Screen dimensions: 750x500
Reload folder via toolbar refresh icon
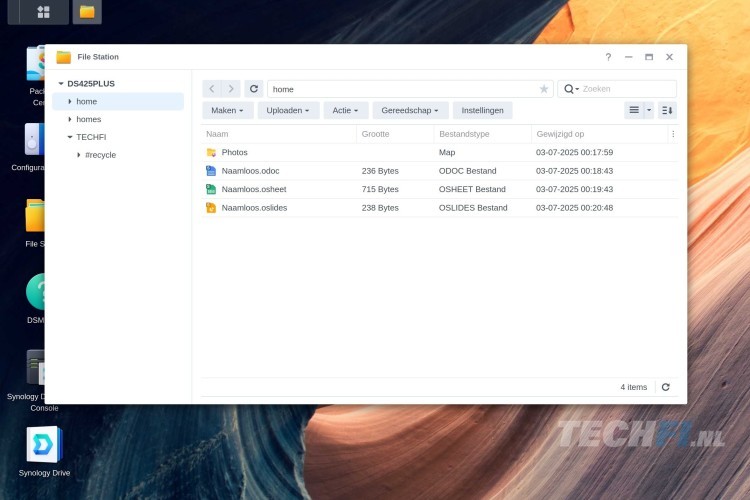click(254, 89)
